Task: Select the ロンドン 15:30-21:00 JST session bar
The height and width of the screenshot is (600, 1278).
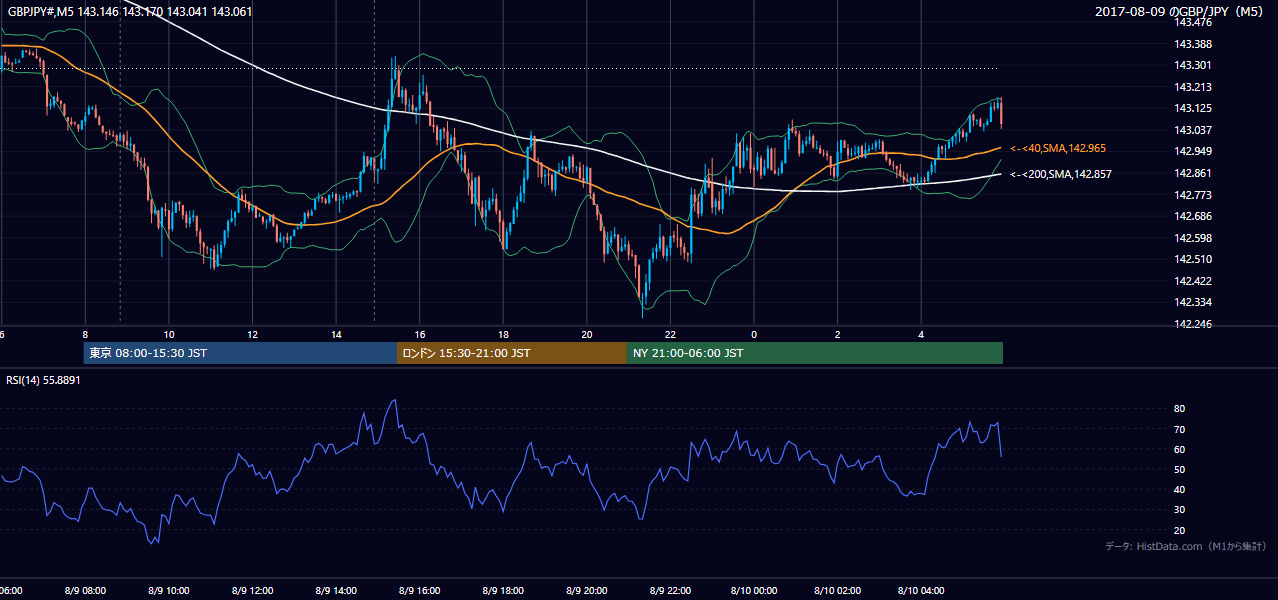Action: (512, 353)
